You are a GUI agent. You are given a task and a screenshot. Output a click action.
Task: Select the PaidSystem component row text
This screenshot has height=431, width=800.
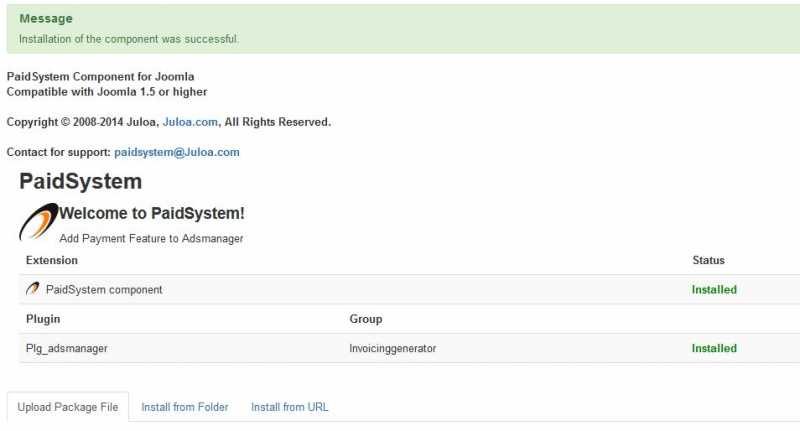coord(104,290)
